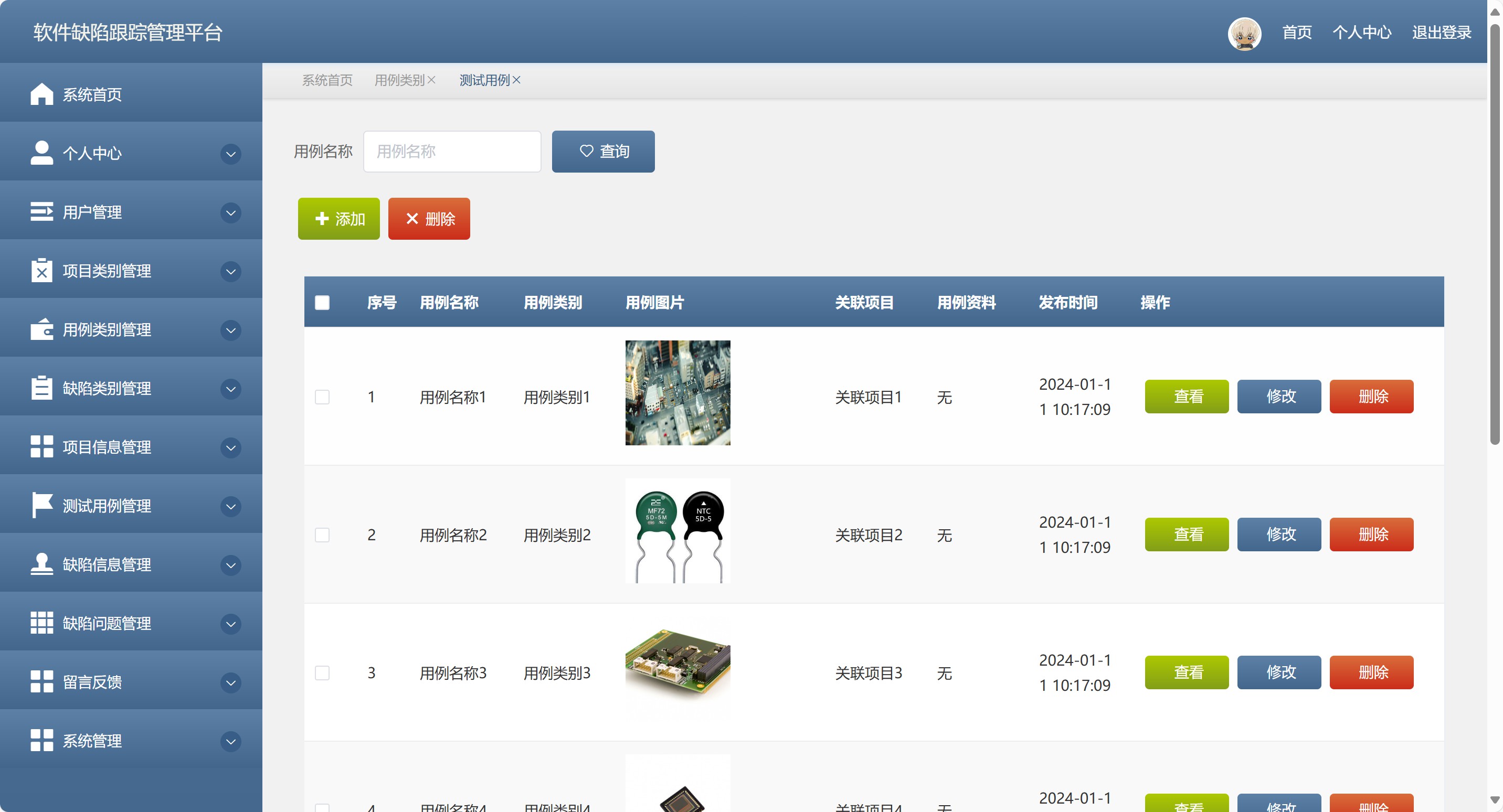Viewport: 1503px width, 812px height.
Task: Expand the 系统管理 dropdown arrow
Action: [x=231, y=741]
